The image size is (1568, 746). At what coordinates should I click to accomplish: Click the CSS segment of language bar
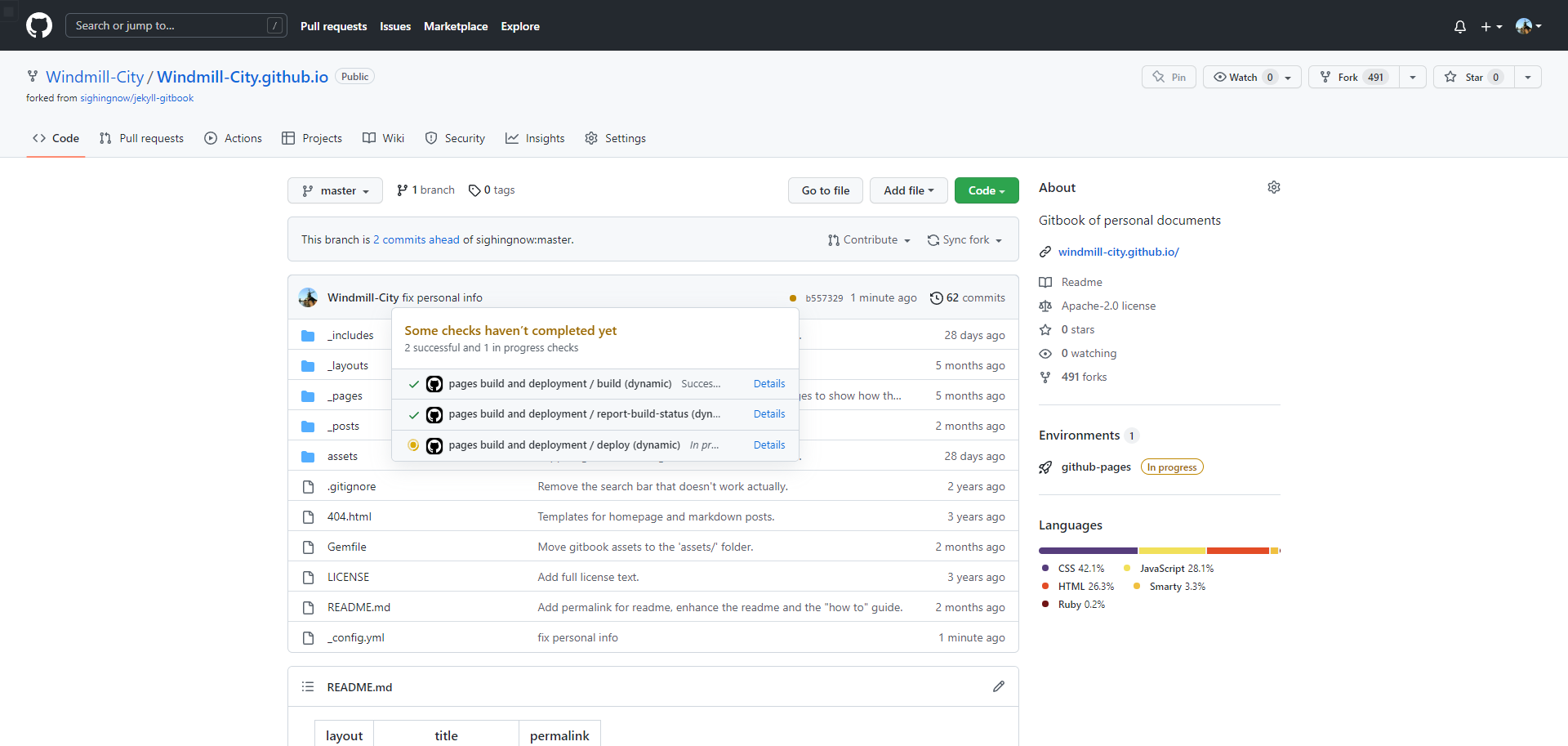click(1089, 551)
